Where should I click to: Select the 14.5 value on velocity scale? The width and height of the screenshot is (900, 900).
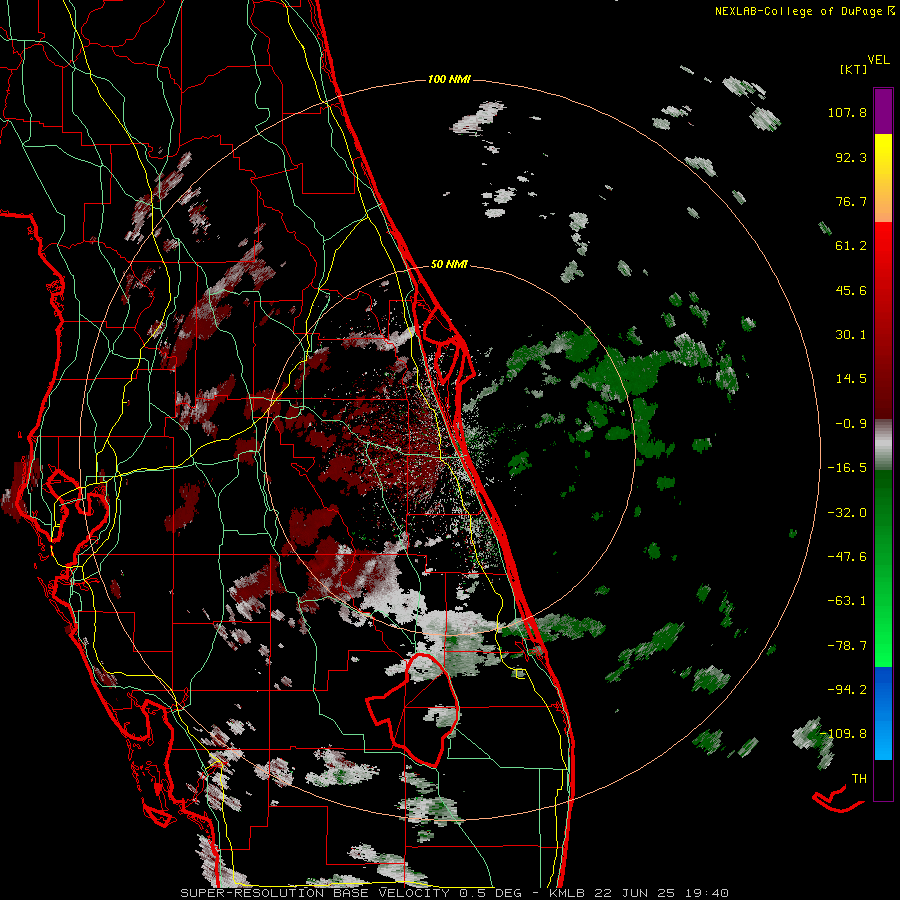(851, 379)
